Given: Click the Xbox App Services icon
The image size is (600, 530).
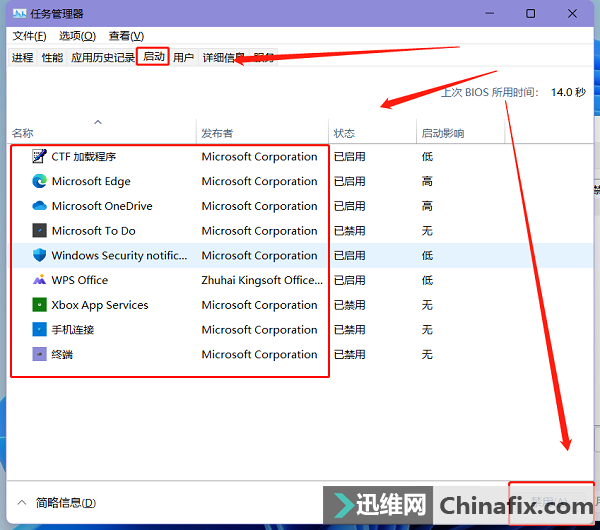Looking at the screenshot, I should pos(39,305).
